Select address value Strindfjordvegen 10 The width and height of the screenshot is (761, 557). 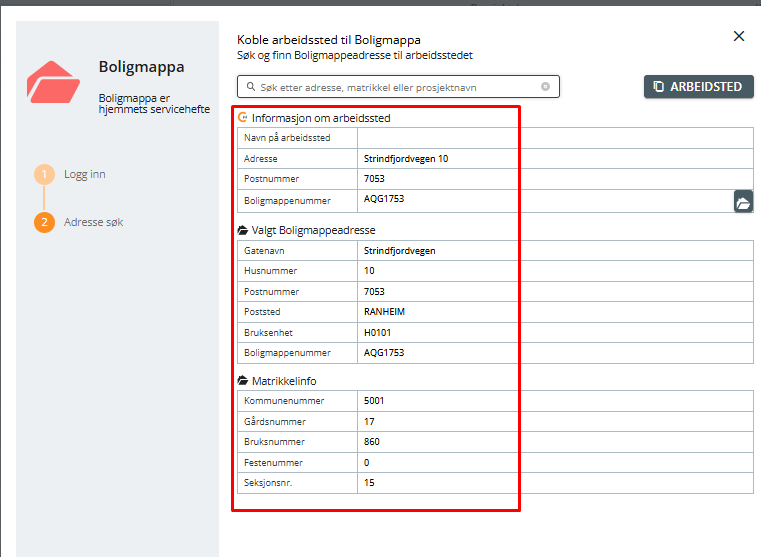(x=406, y=159)
